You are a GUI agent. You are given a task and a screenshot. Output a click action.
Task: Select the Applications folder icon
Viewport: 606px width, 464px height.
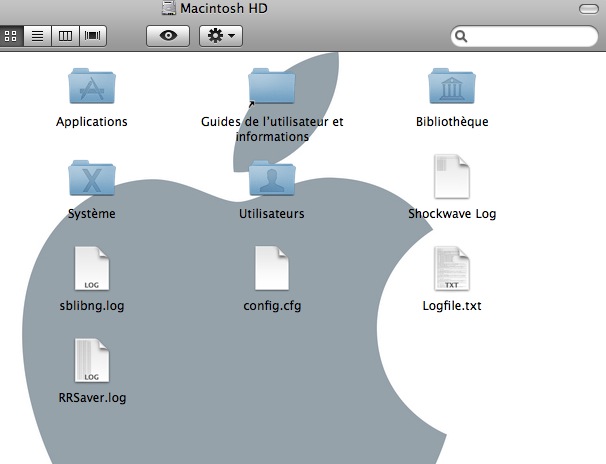92,86
